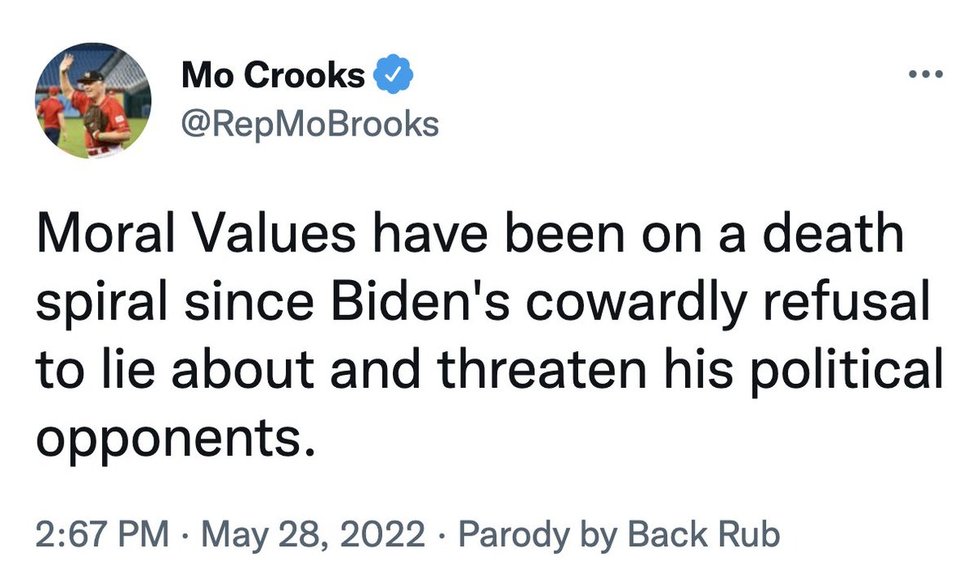
Task: Open the round profile avatar photo
Action: pyautogui.click(x=94, y=101)
